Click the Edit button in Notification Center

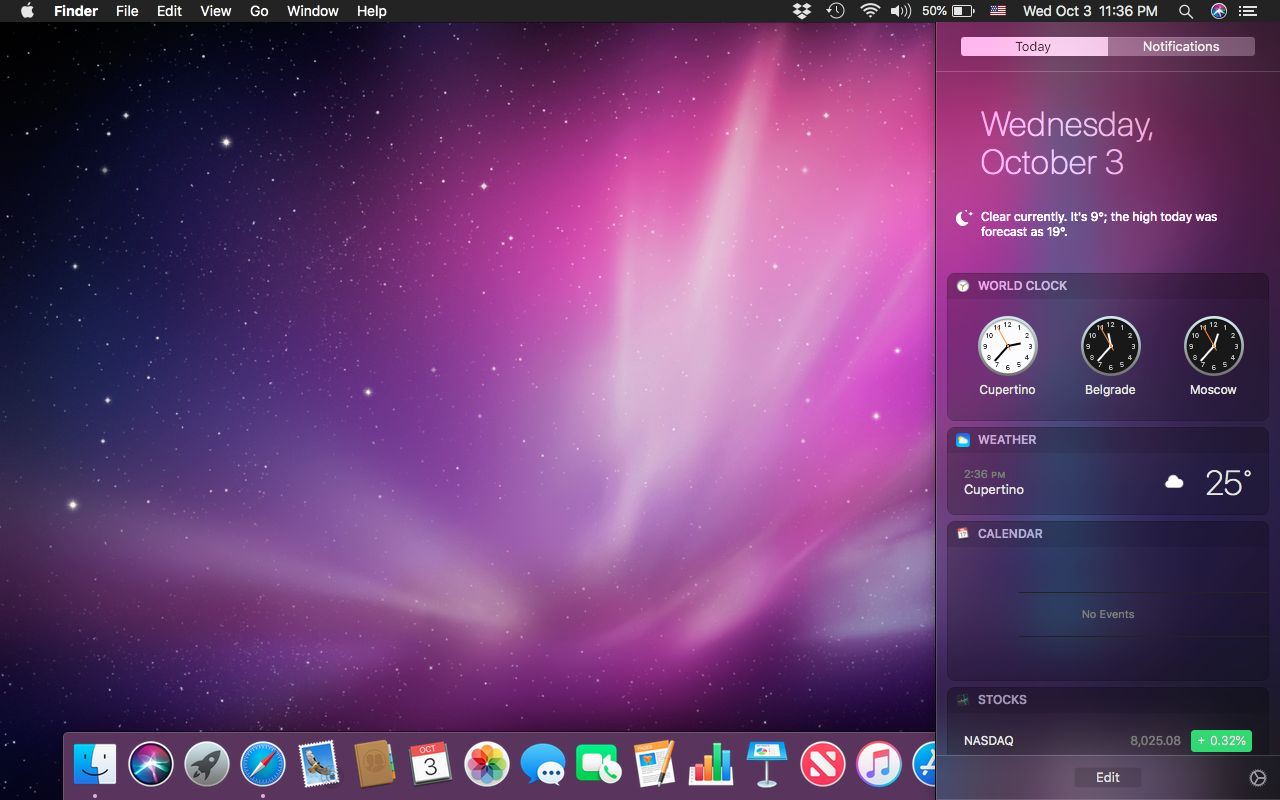1108,778
